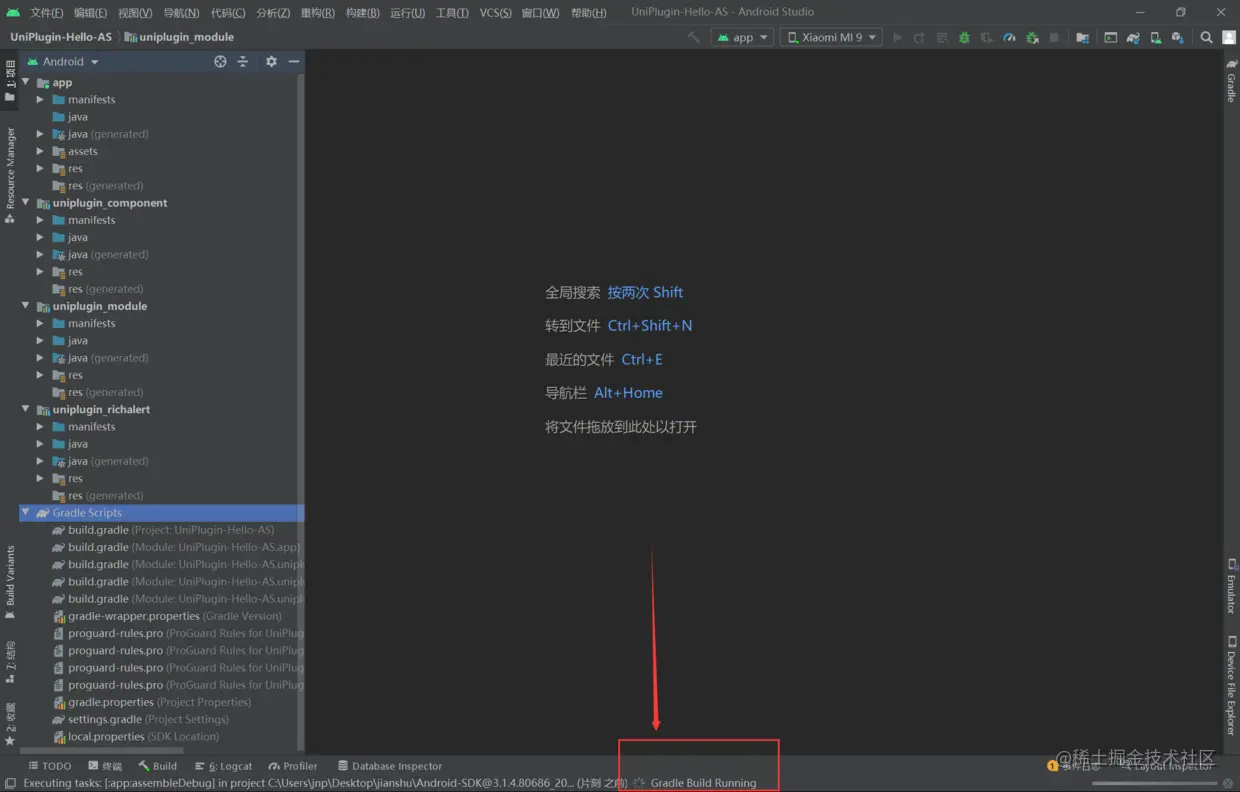Image resolution: width=1240 pixels, height=792 pixels.
Task: Click the Stop square icon in toolbar
Action: (x=1054, y=37)
